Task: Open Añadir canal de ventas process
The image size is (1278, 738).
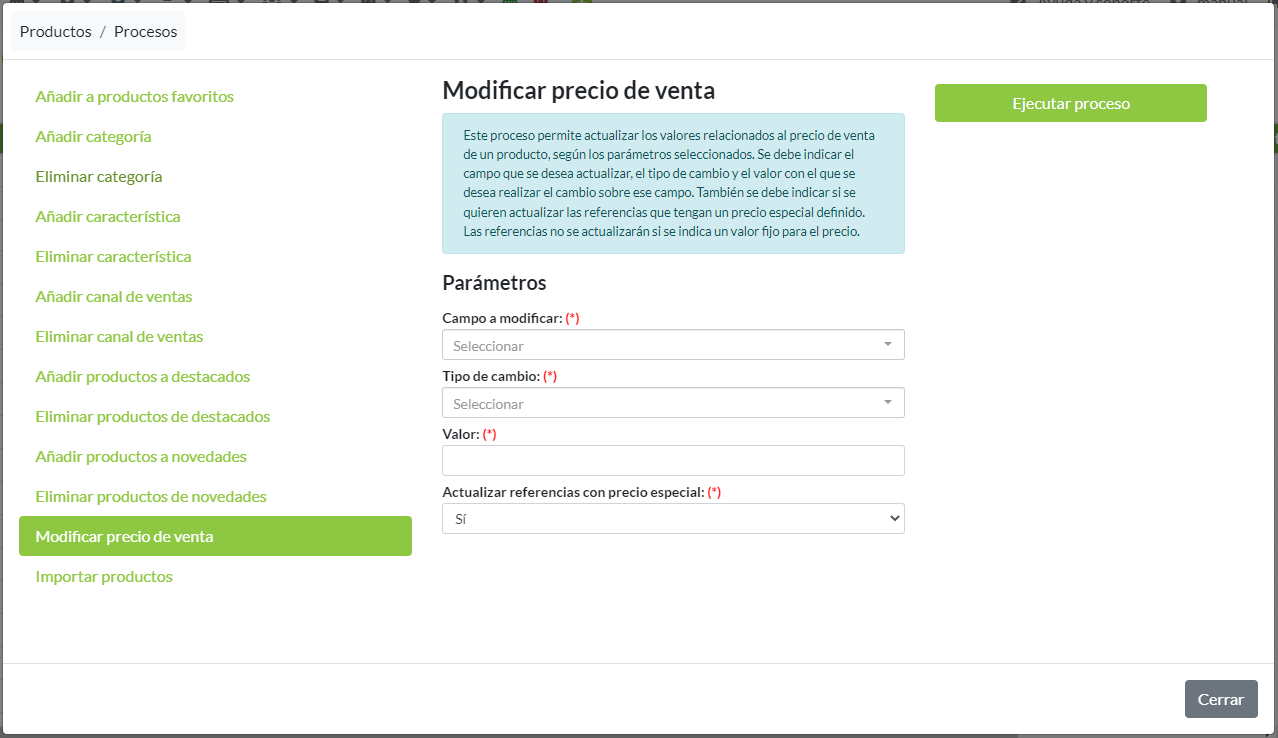Action: (113, 296)
